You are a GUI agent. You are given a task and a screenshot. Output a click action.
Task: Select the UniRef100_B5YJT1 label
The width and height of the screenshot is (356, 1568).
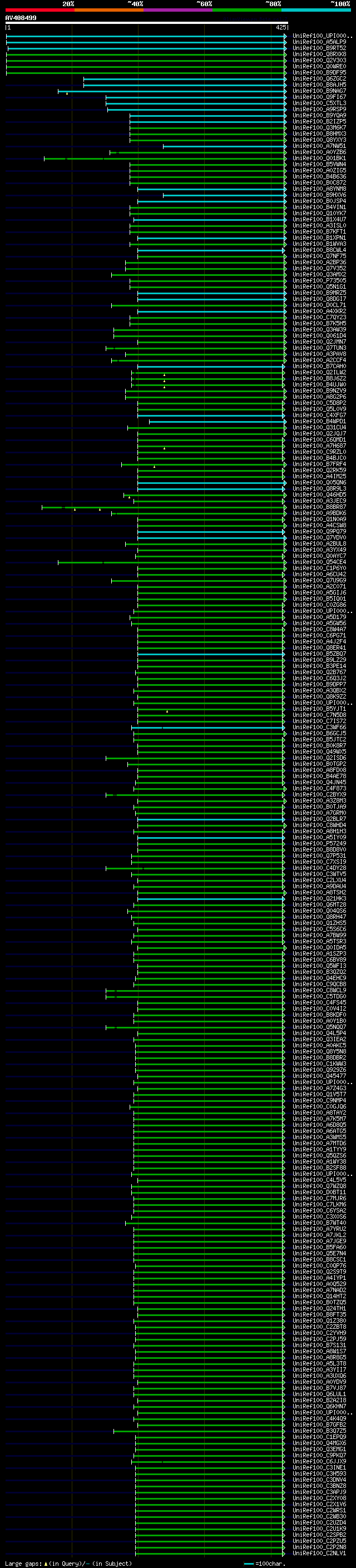(x=319, y=709)
